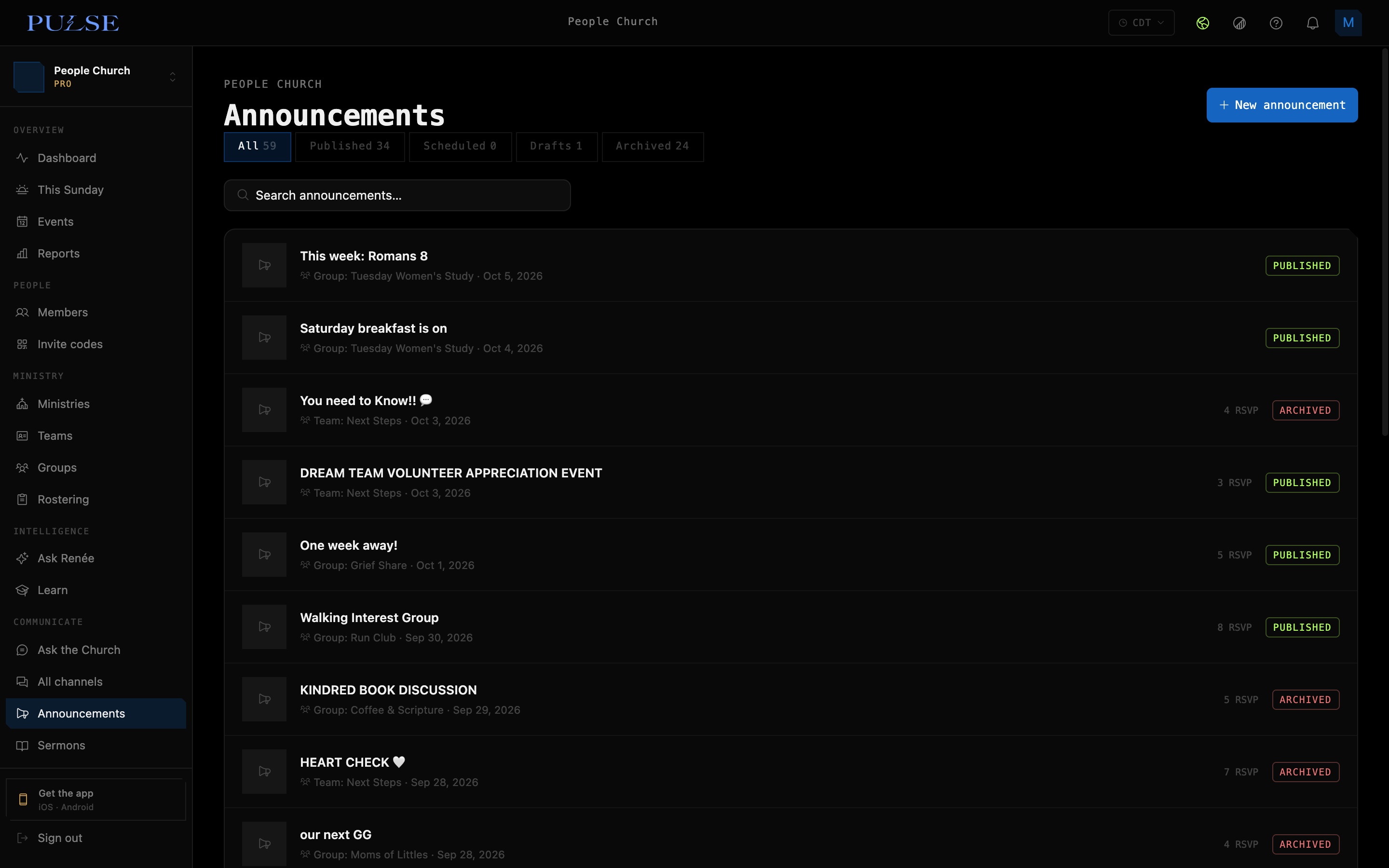Switch to the Archived 24 tab
This screenshot has width=1389, height=868.
653,147
